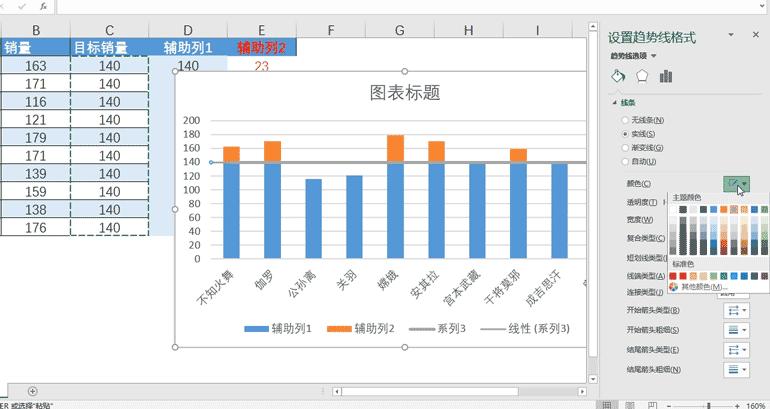Screen dimensions: 770x409
Task: Select column B header
Action: click(35, 30)
